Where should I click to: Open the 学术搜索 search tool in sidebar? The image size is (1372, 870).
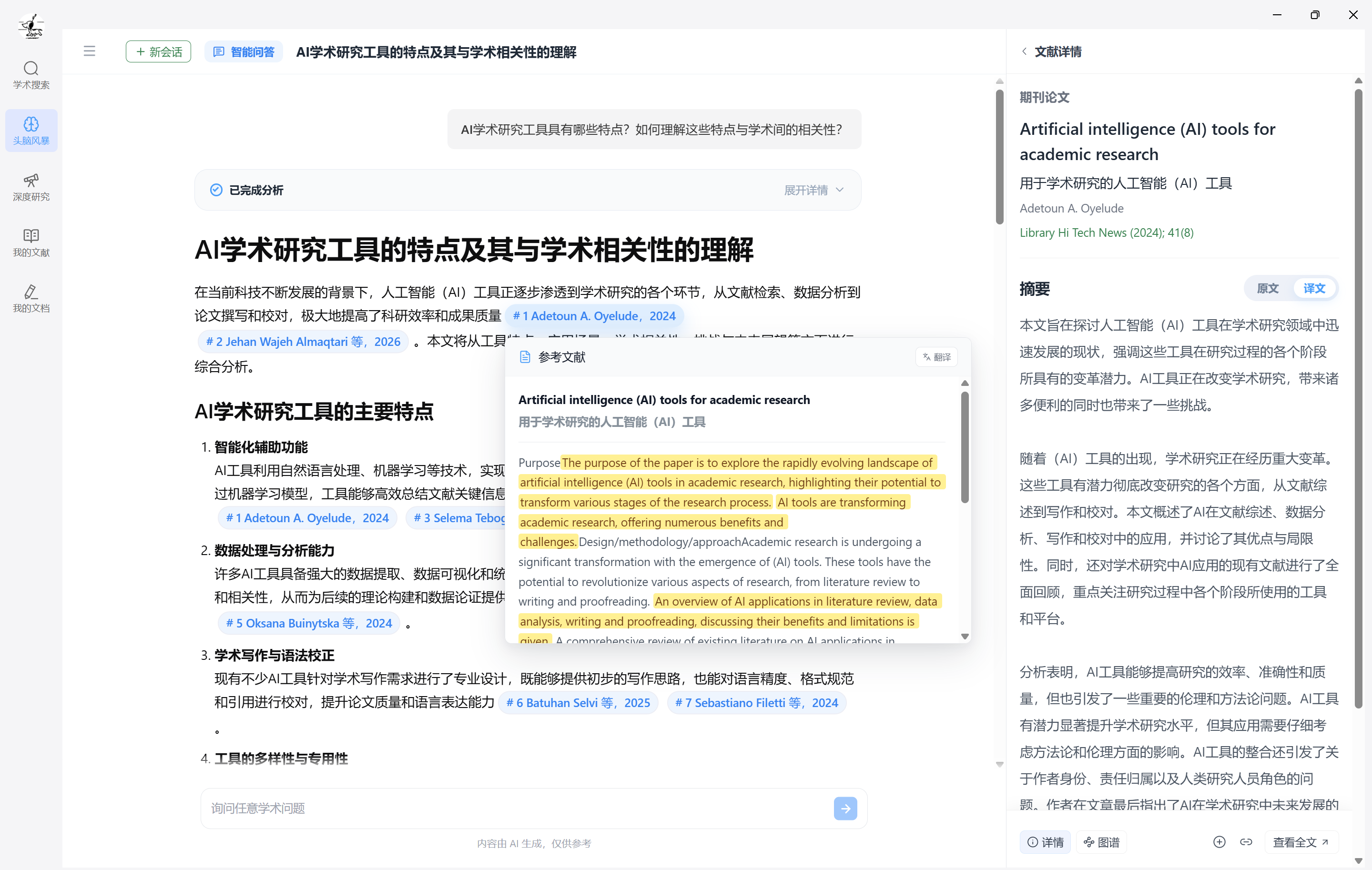click(x=31, y=75)
